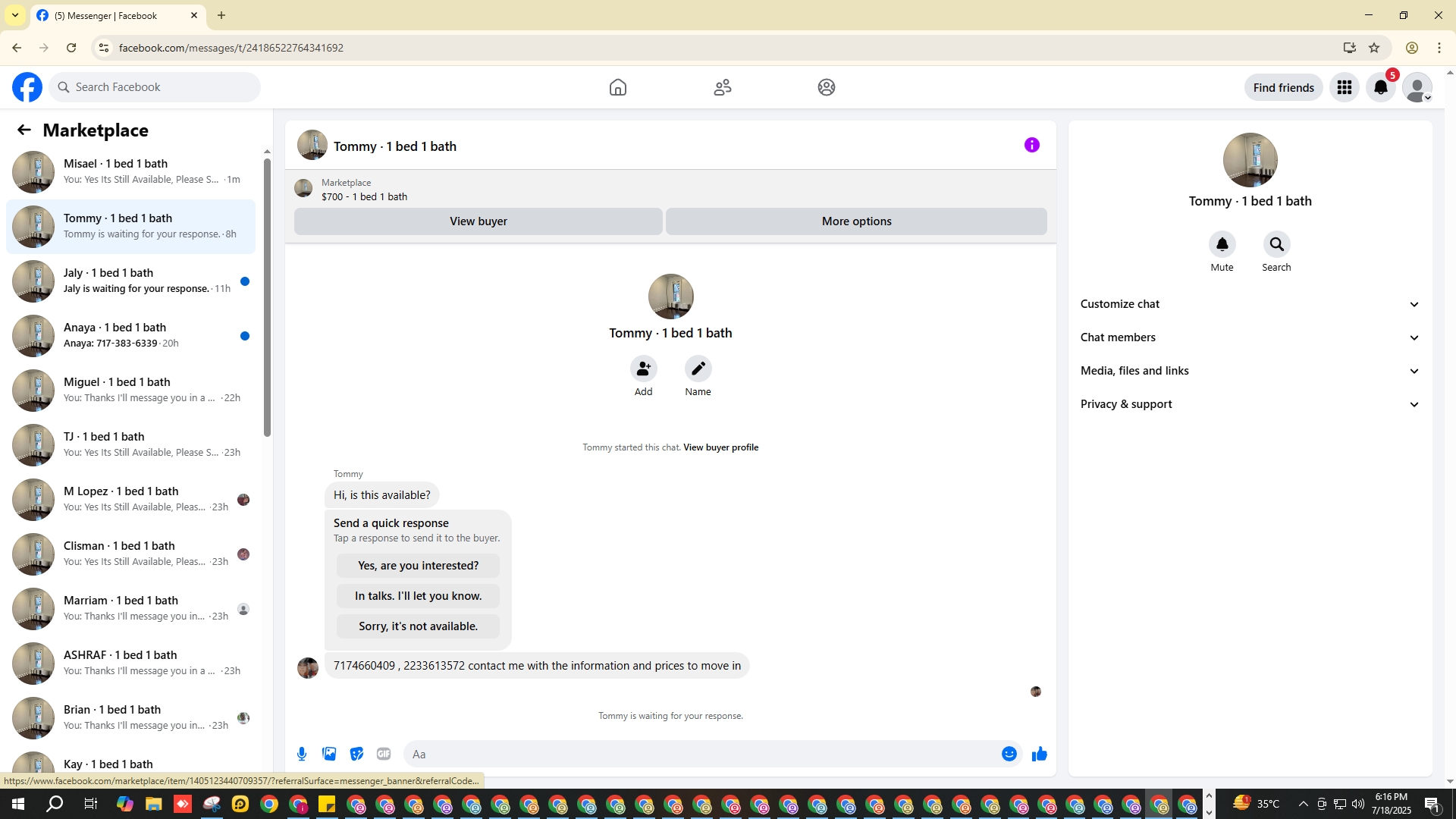Open the emoji picker in message box
Screen dimensions: 1456x819
pos(1009,754)
